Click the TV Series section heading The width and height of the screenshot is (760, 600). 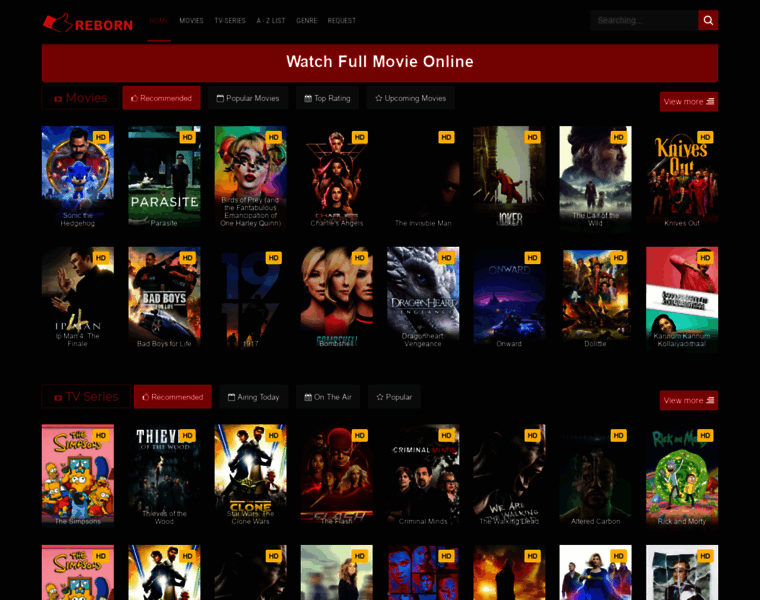[x=86, y=397]
